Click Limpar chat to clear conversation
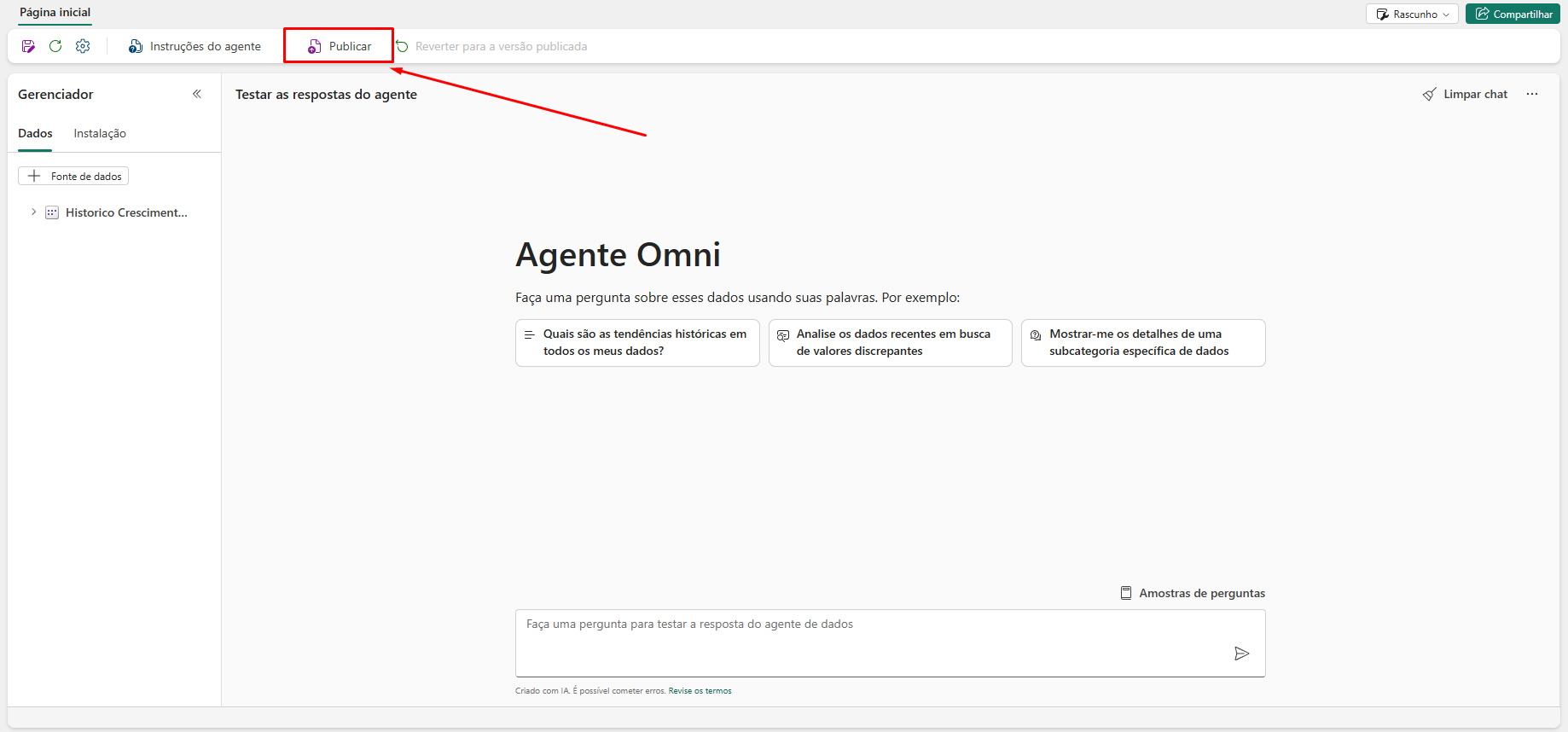1568x732 pixels. [1466, 94]
